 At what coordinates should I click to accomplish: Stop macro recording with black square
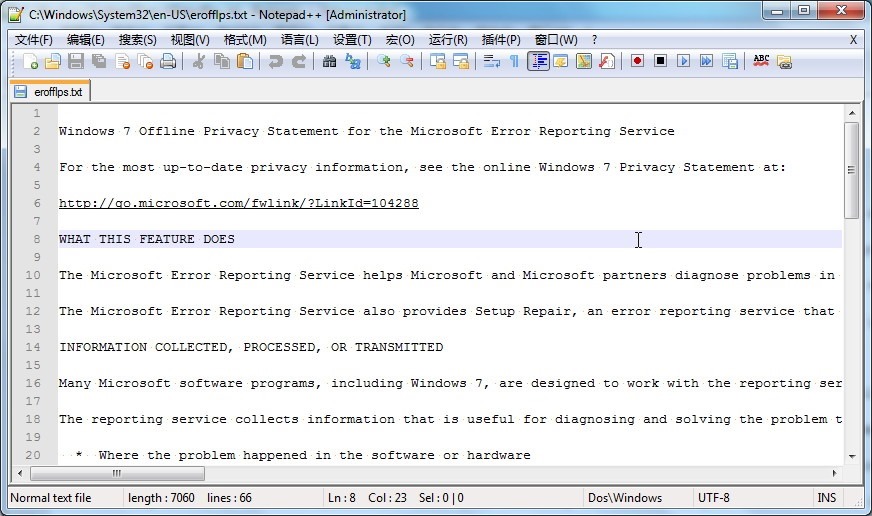660,61
